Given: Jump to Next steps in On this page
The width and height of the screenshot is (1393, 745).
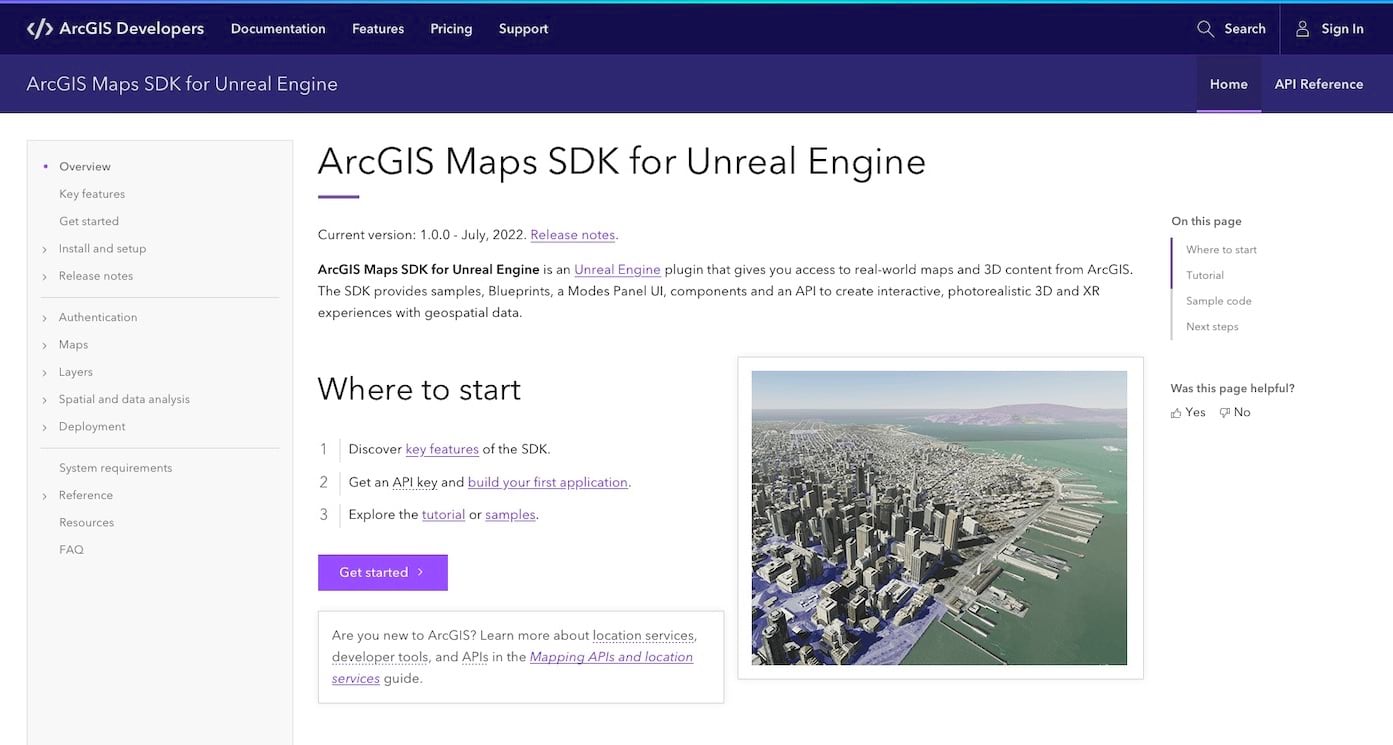Looking at the screenshot, I should 1212,327.
